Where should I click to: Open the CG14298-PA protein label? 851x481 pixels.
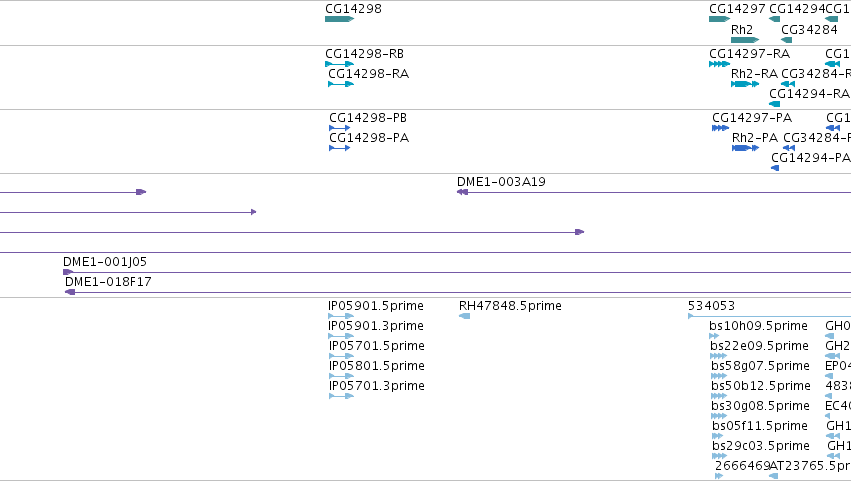pos(369,138)
